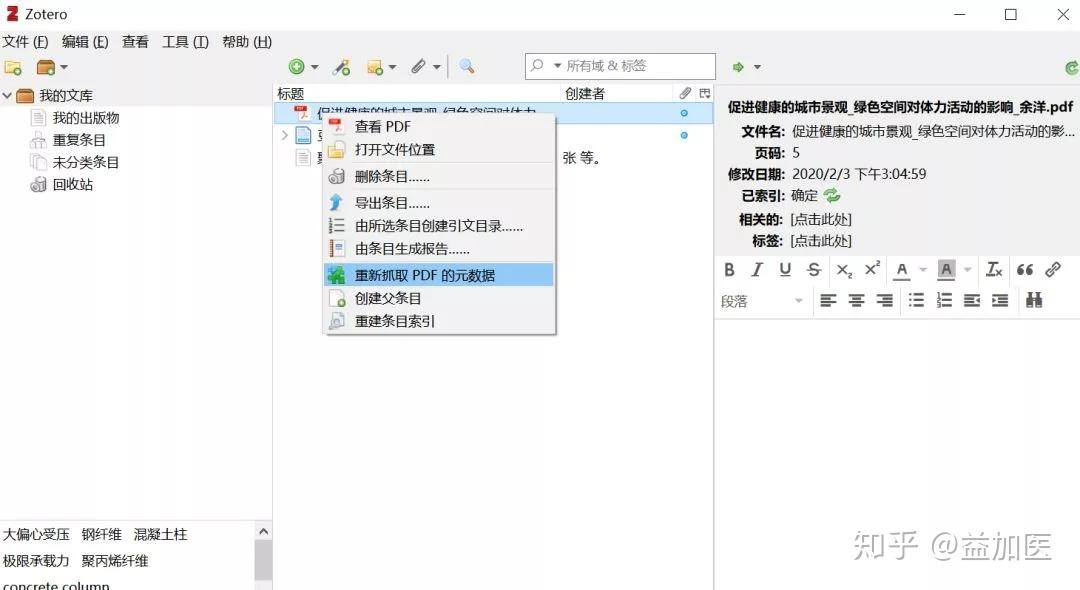Screen dimensions: 1080x590
Task: Apply the background highlight color button
Action: tap(946, 270)
